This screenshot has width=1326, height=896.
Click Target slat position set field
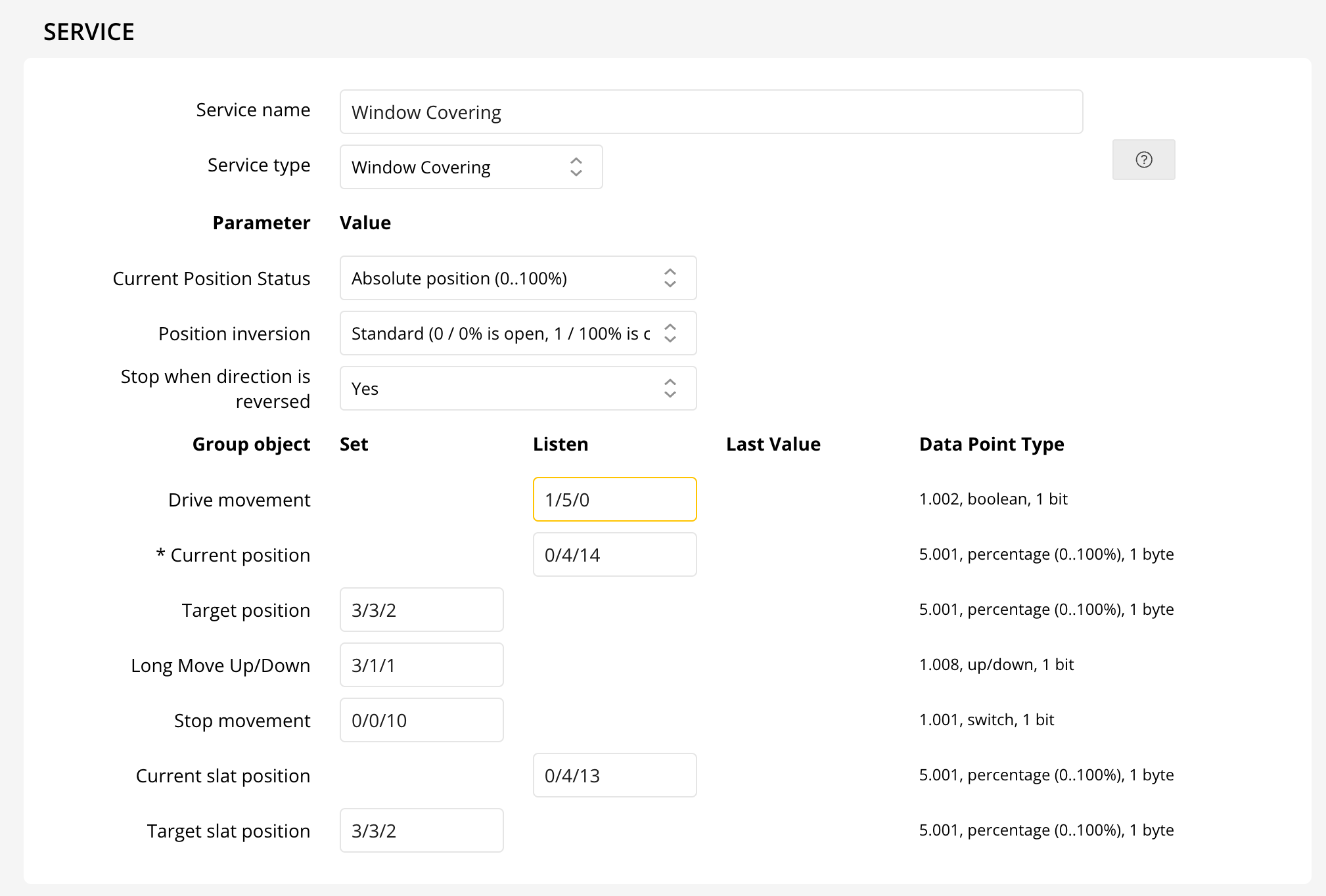(421, 830)
